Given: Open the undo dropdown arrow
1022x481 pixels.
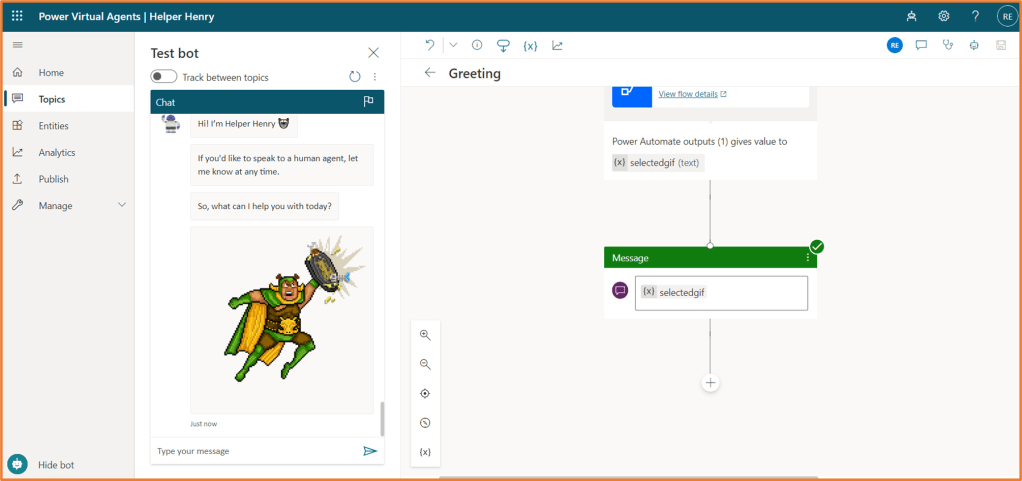Looking at the screenshot, I should pos(453,45).
